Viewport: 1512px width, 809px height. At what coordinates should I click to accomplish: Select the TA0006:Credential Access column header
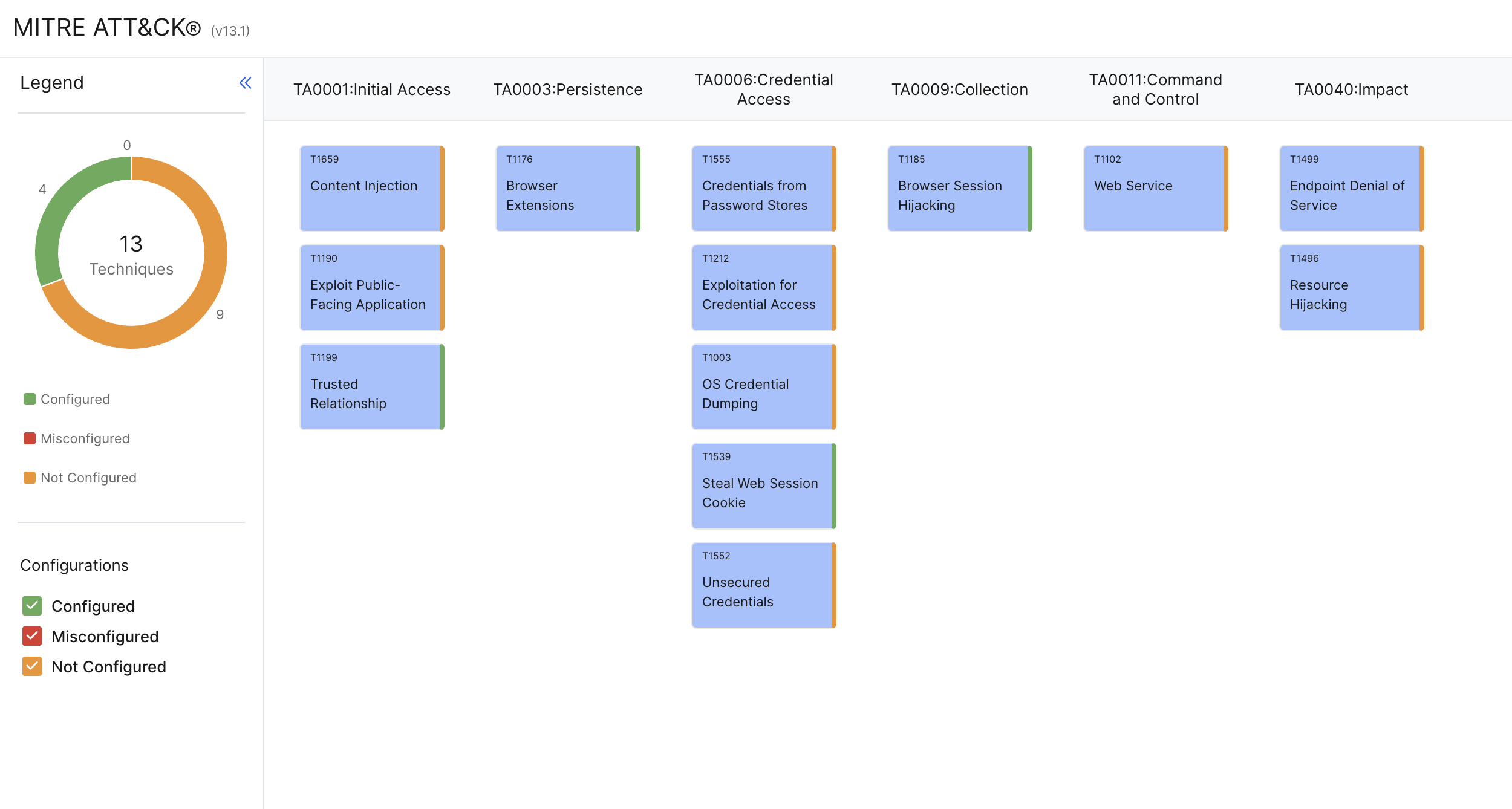763,89
